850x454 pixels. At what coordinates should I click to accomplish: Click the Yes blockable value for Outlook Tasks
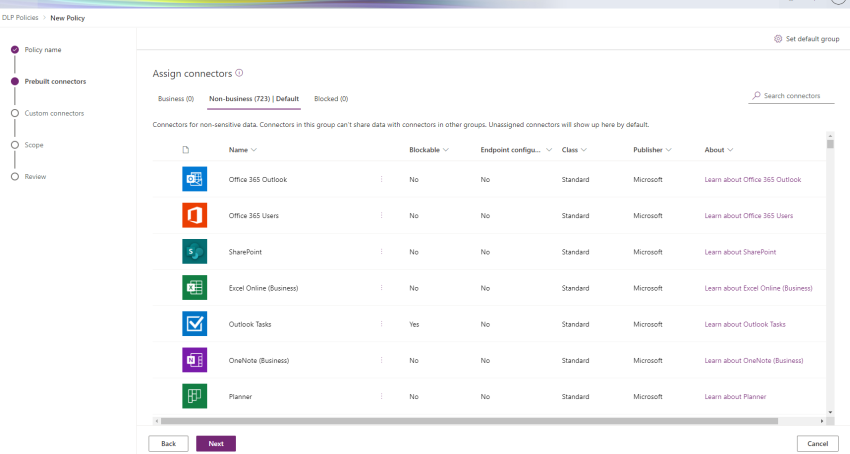click(x=414, y=324)
